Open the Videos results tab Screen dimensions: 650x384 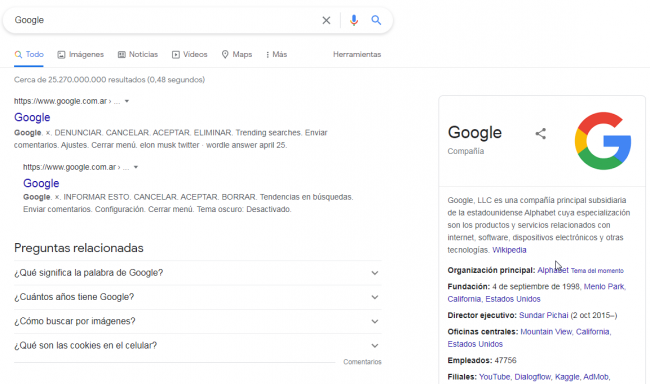pyautogui.click(x=190, y=54)
